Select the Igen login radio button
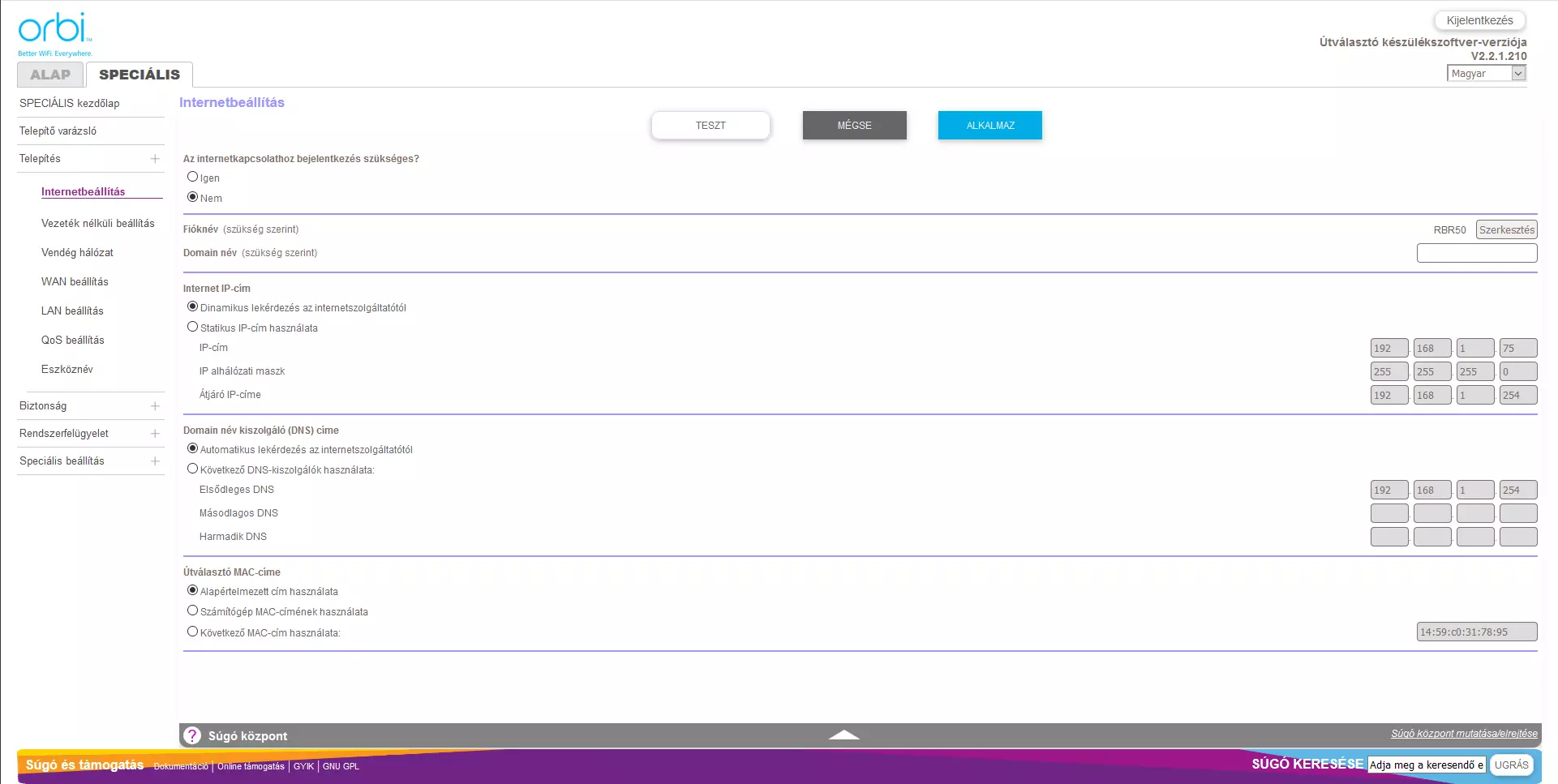 tap(193, 177)
